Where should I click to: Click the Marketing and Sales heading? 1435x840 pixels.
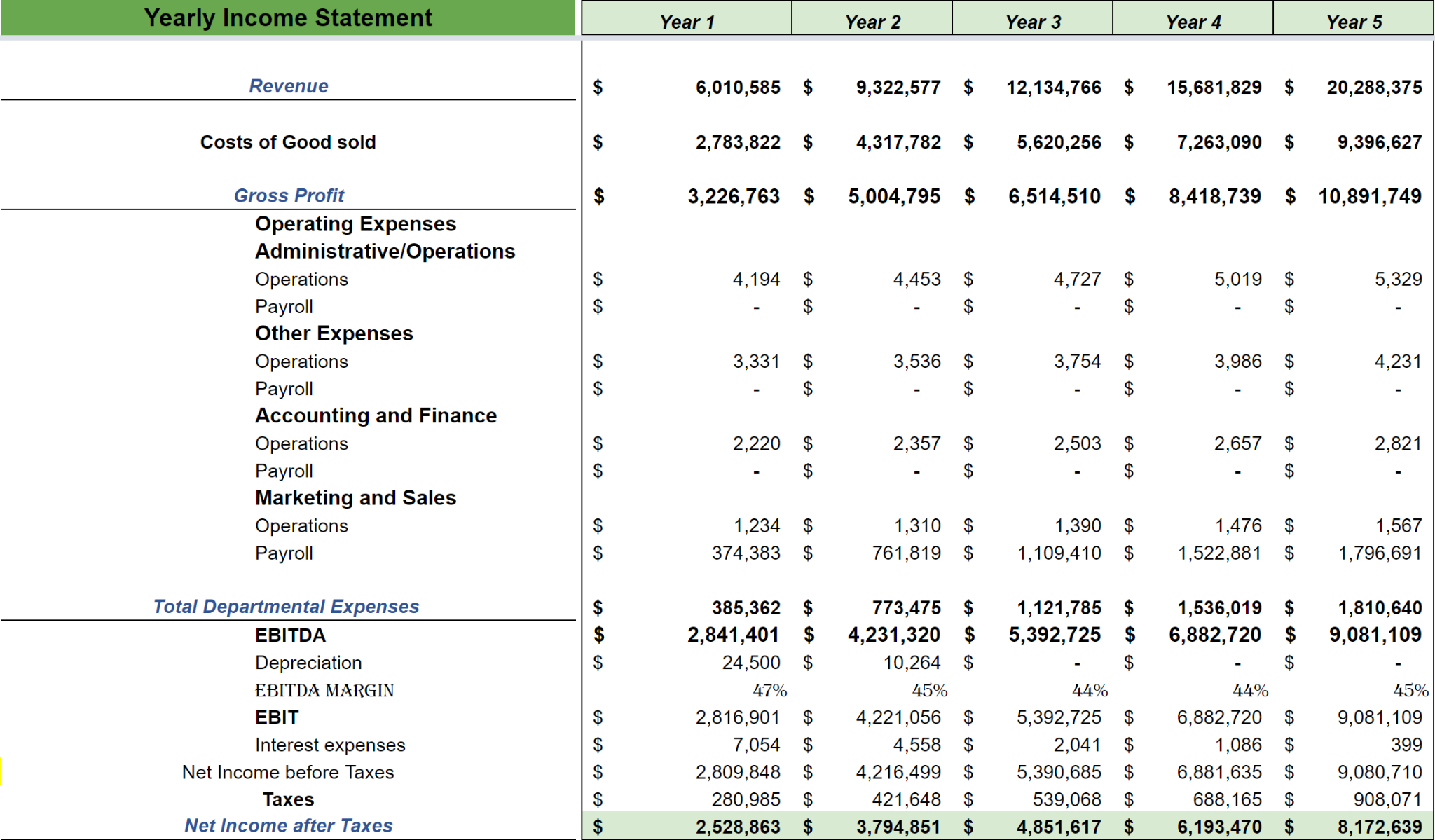[355, 497]
